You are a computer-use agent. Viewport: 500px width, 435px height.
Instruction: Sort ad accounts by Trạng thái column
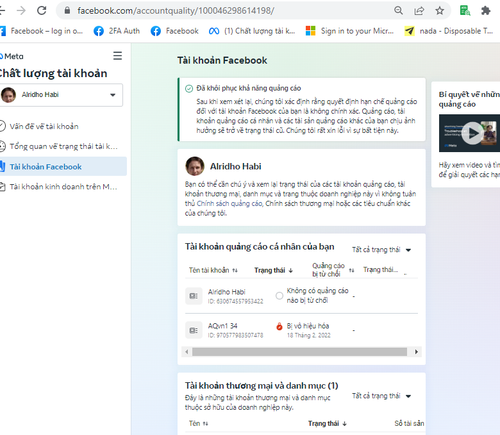click(x=274, y=270)
